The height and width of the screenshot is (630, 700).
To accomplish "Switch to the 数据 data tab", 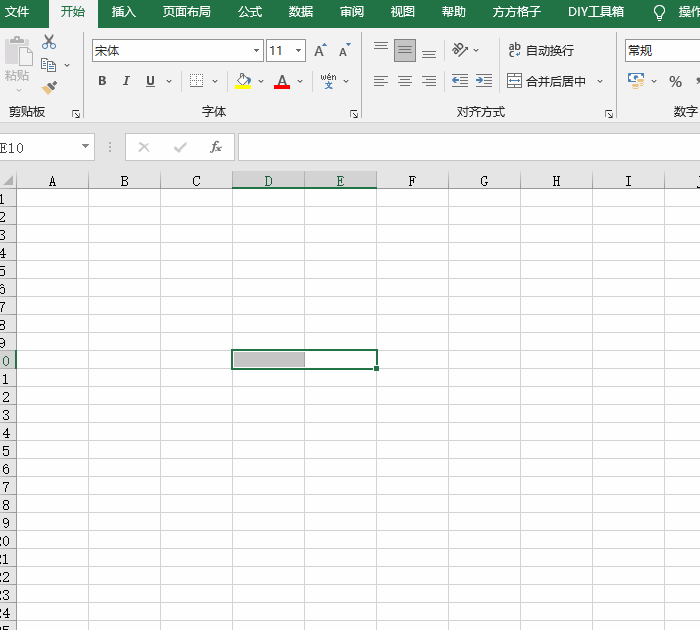I will (301, 12).
